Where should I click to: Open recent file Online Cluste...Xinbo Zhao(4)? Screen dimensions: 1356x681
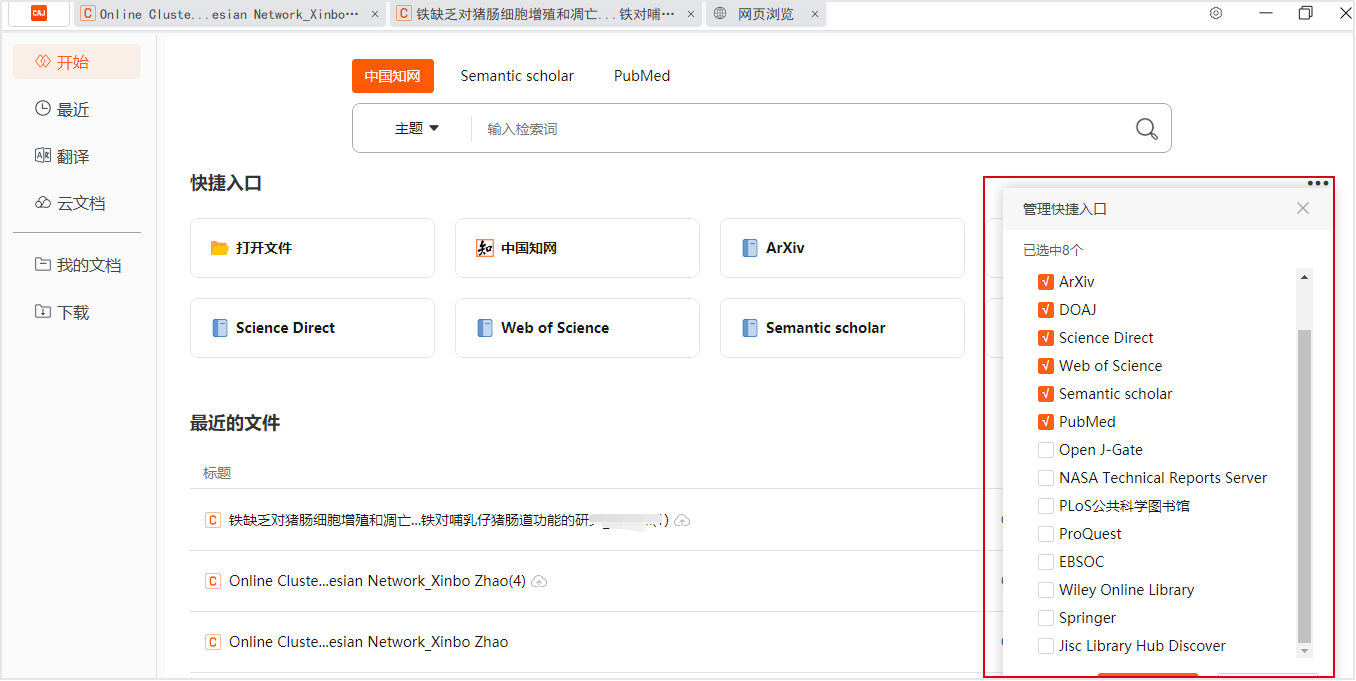coord(377,581)
